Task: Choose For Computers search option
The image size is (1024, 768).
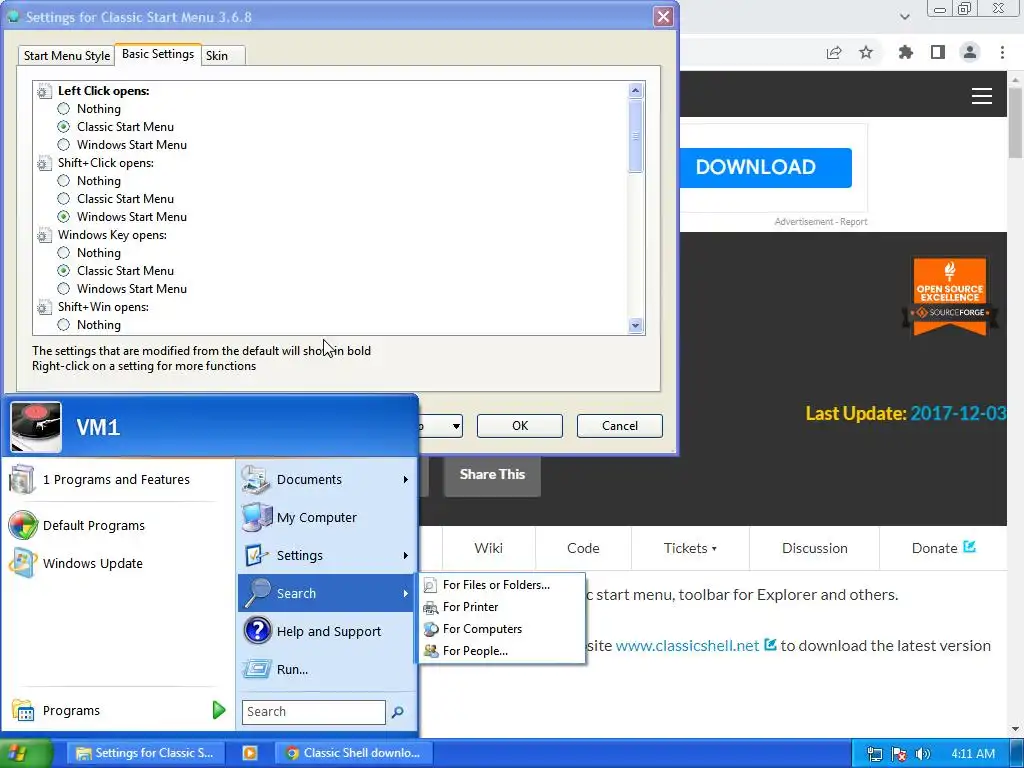Action: tap(502, 628)
